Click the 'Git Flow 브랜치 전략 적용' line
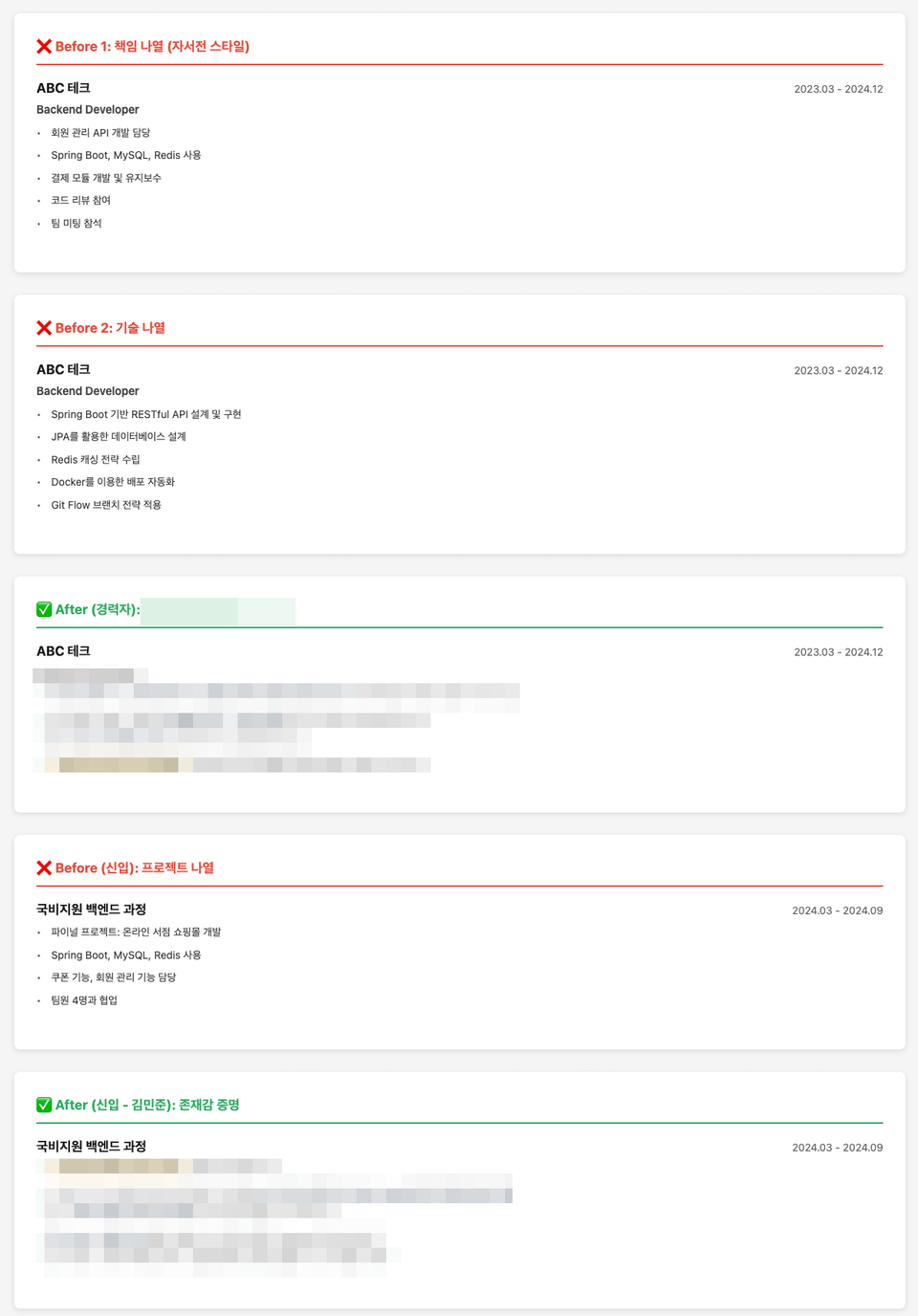 click(x=106, y=505)
